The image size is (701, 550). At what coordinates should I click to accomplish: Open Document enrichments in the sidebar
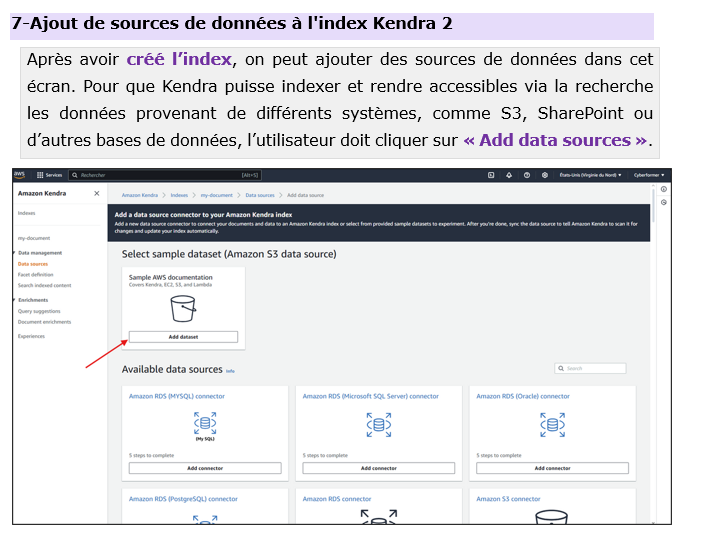tap(44, 322)
